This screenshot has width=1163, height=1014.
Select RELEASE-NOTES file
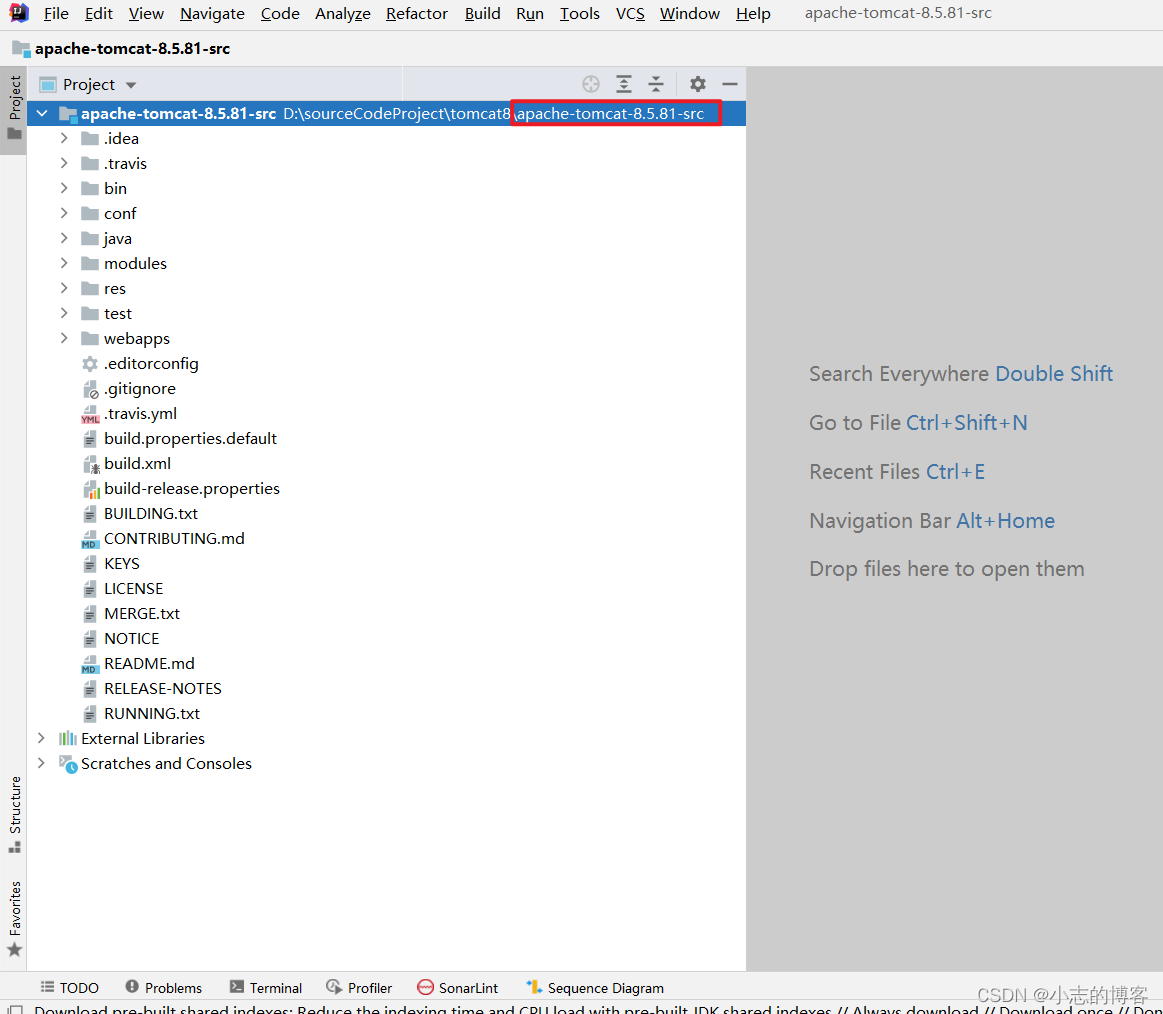click(162, 689)
